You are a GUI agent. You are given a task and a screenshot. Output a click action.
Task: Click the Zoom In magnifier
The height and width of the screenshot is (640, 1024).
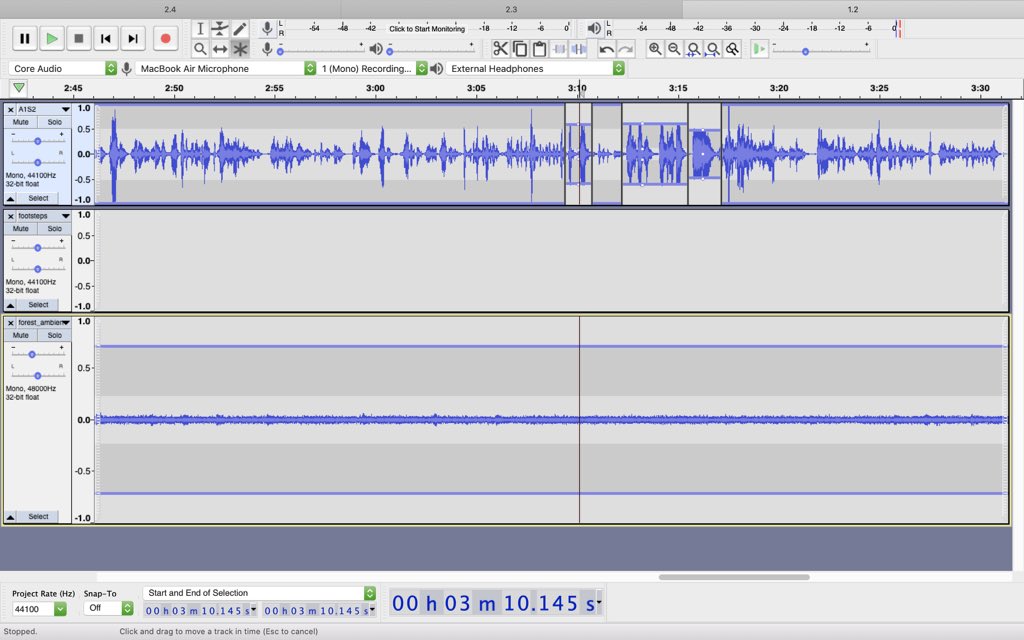pyautogui.click(x=654, y=49)
